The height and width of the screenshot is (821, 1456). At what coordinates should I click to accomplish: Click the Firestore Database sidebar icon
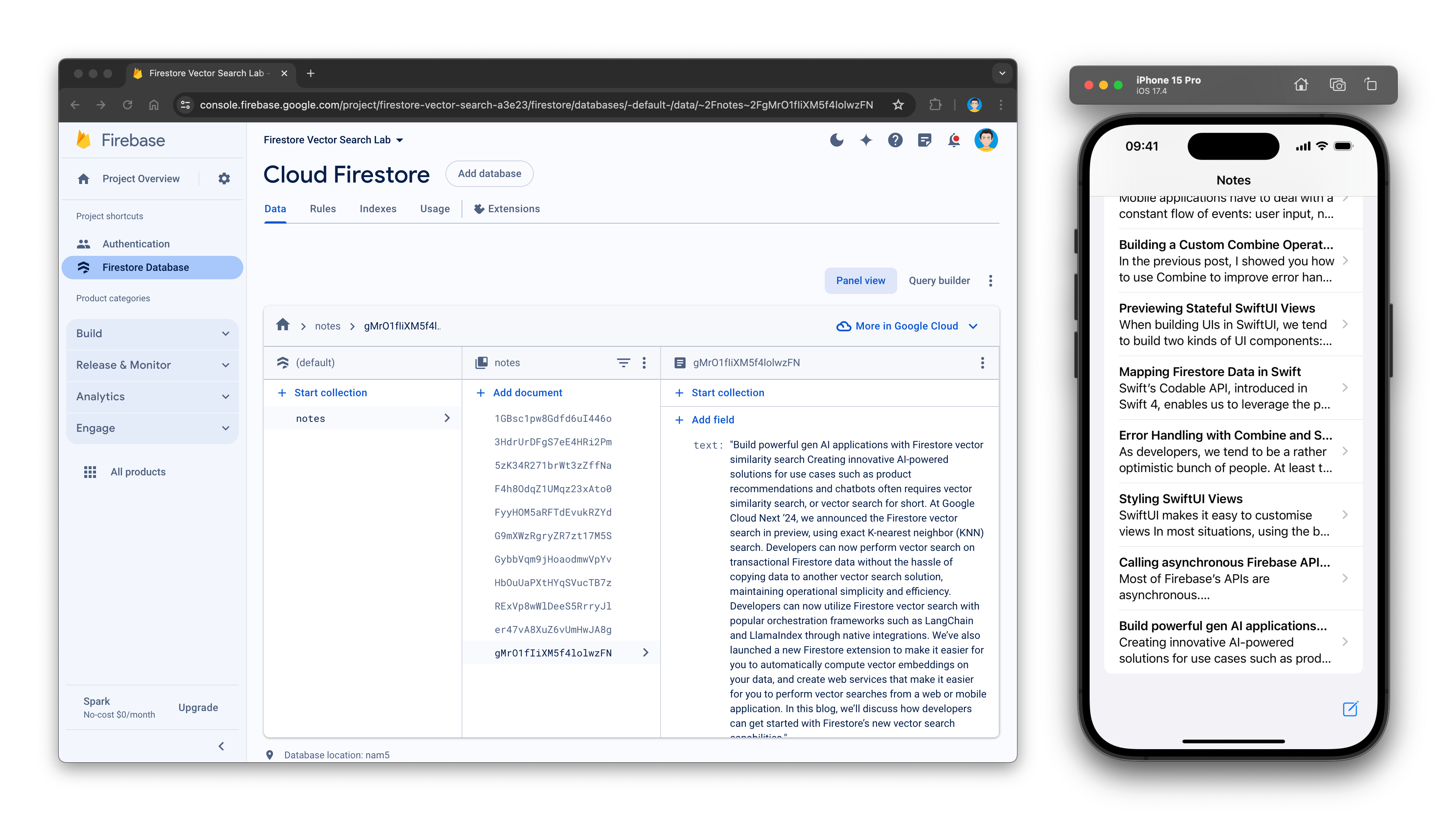[x=84, y=267]
